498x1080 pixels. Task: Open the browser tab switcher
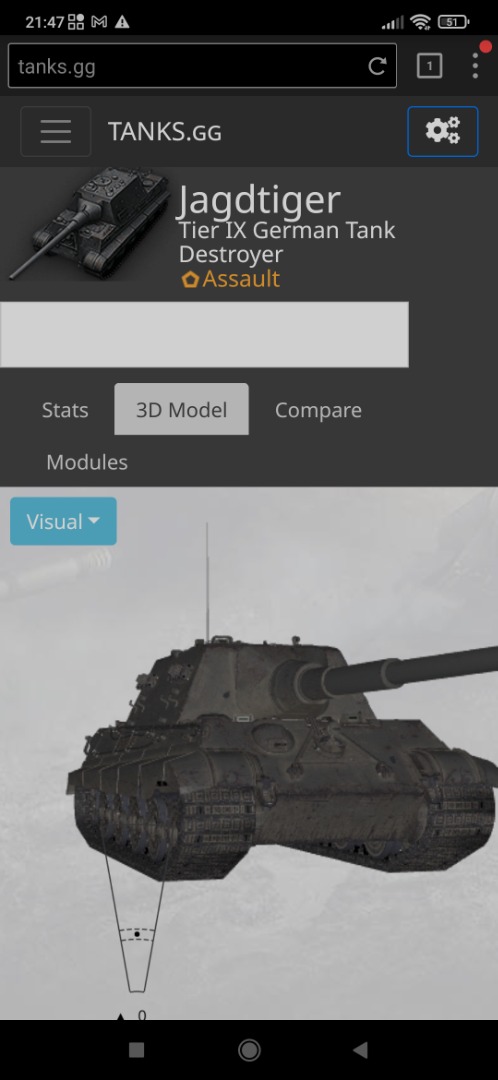click(x=429, y=66)
